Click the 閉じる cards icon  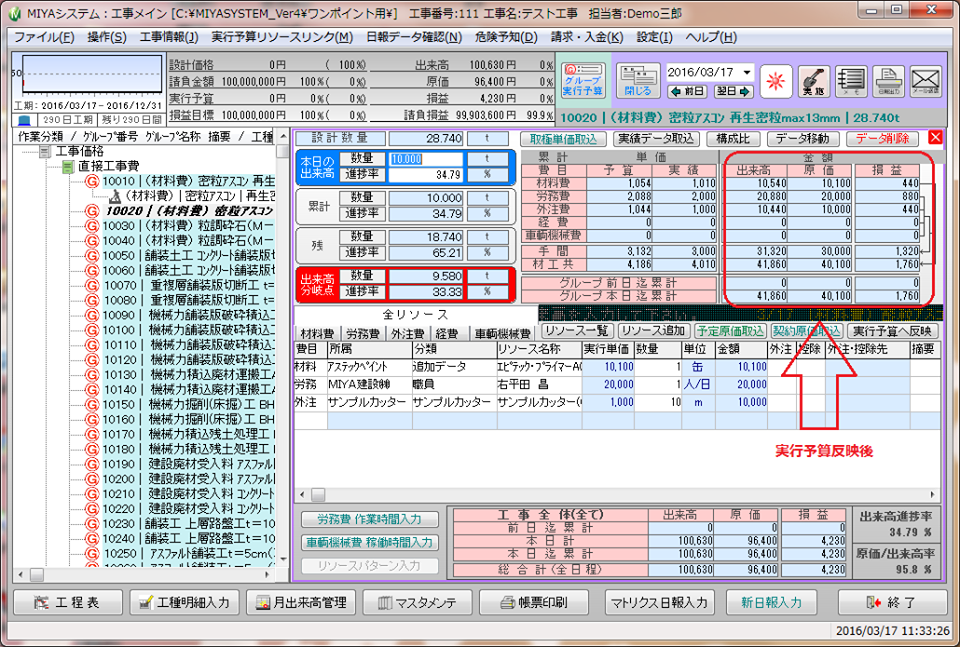click(637, 80)
